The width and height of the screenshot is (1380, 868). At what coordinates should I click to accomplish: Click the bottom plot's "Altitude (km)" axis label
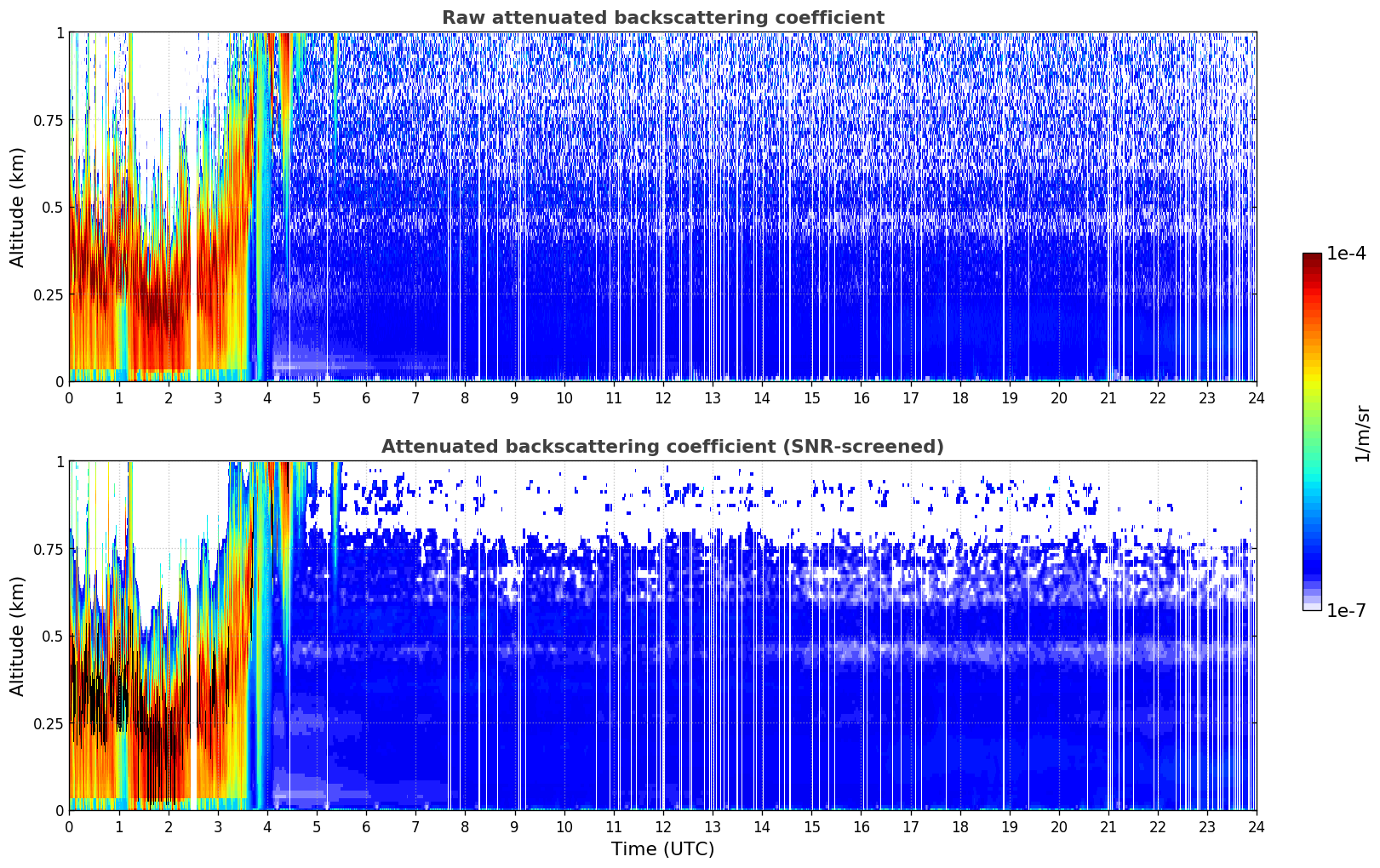tap(18, 636)
